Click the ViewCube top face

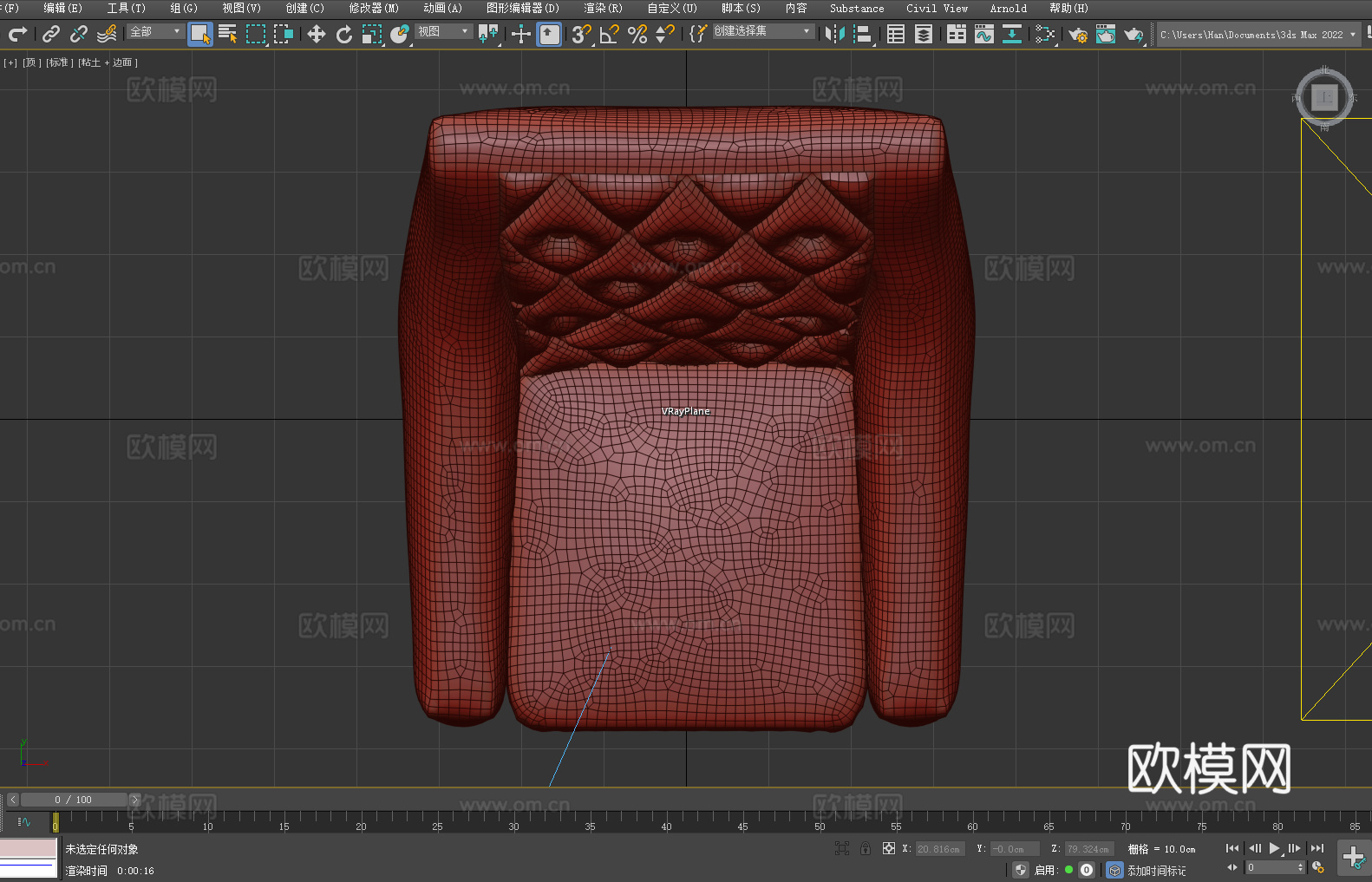[x=1324, y=97]
